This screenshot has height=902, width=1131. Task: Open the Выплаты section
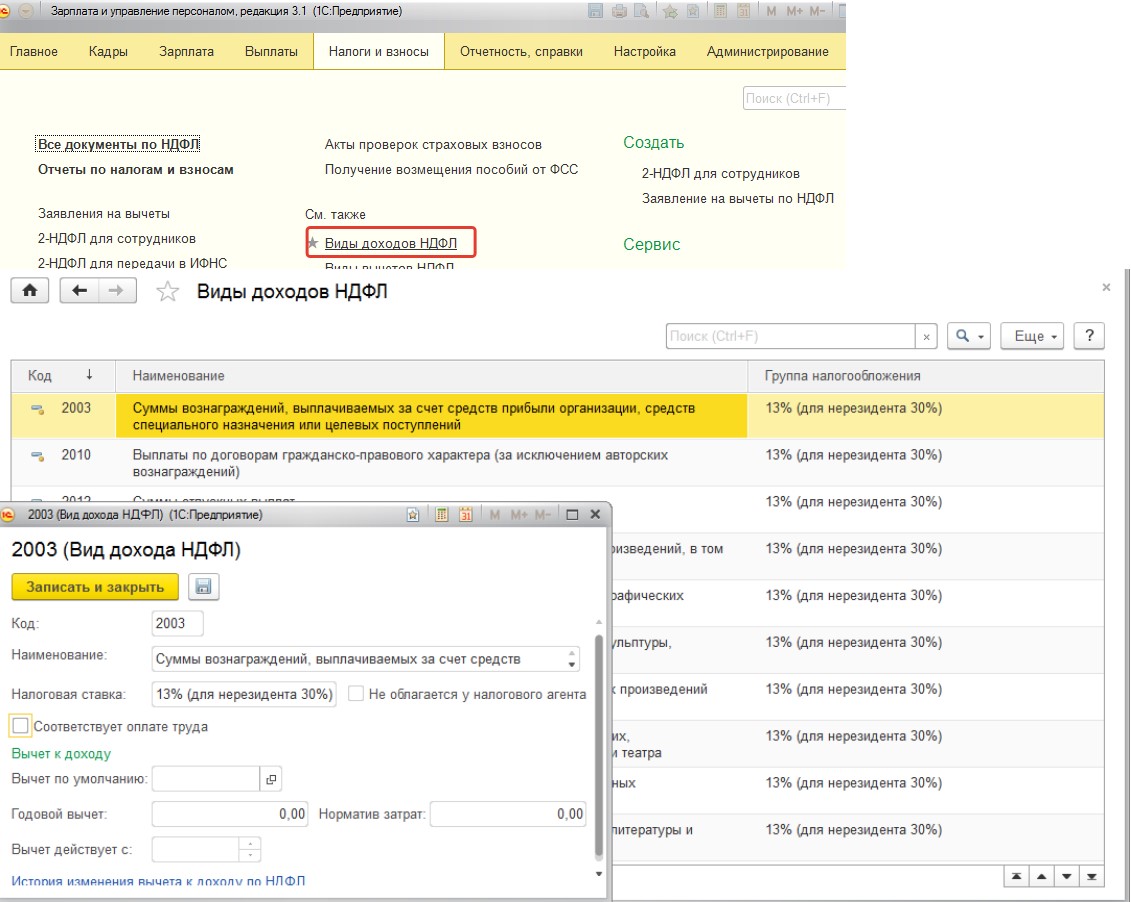(x=271, y=51)
